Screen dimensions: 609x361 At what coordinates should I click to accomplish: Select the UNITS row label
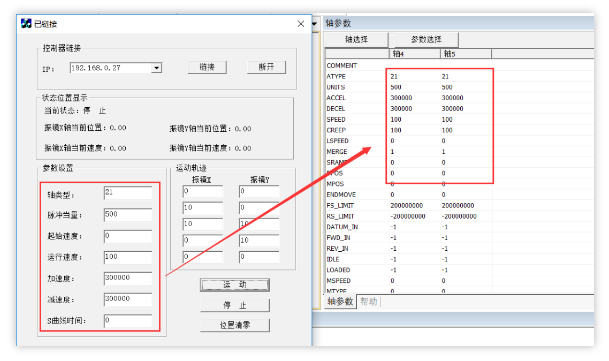(336, 87)
